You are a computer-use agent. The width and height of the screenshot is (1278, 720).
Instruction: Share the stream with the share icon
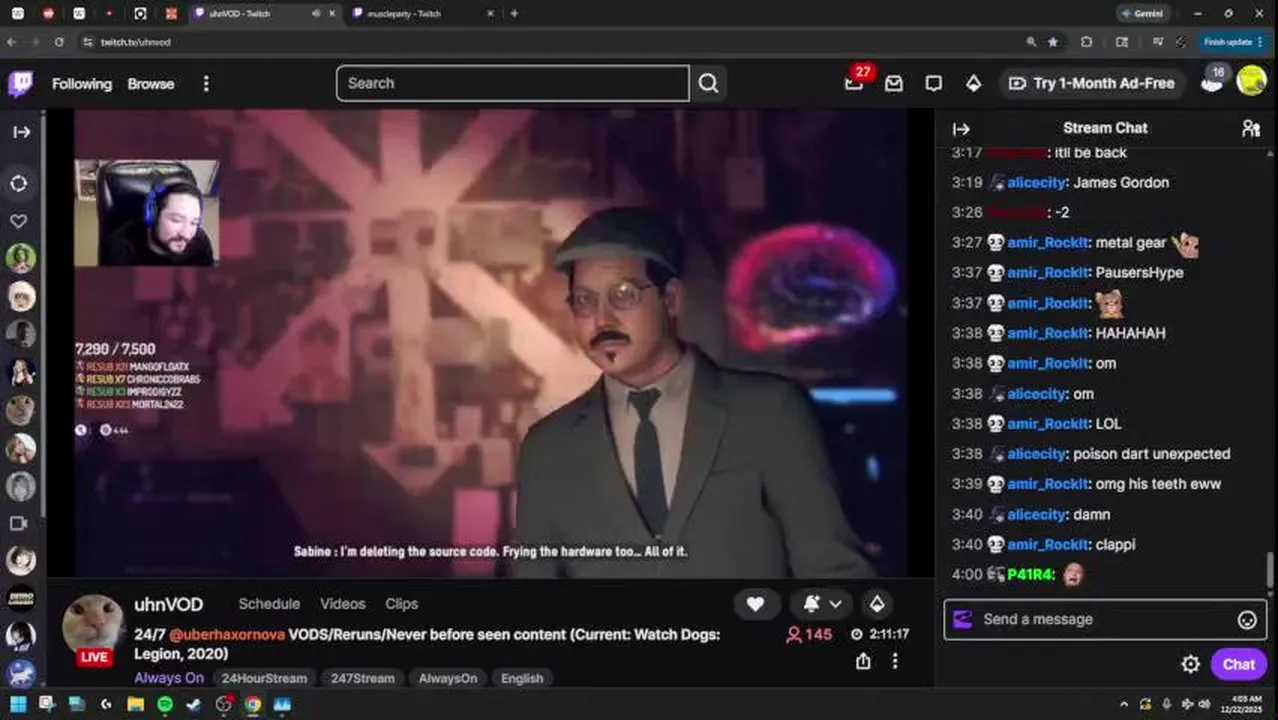coord(863,661)
